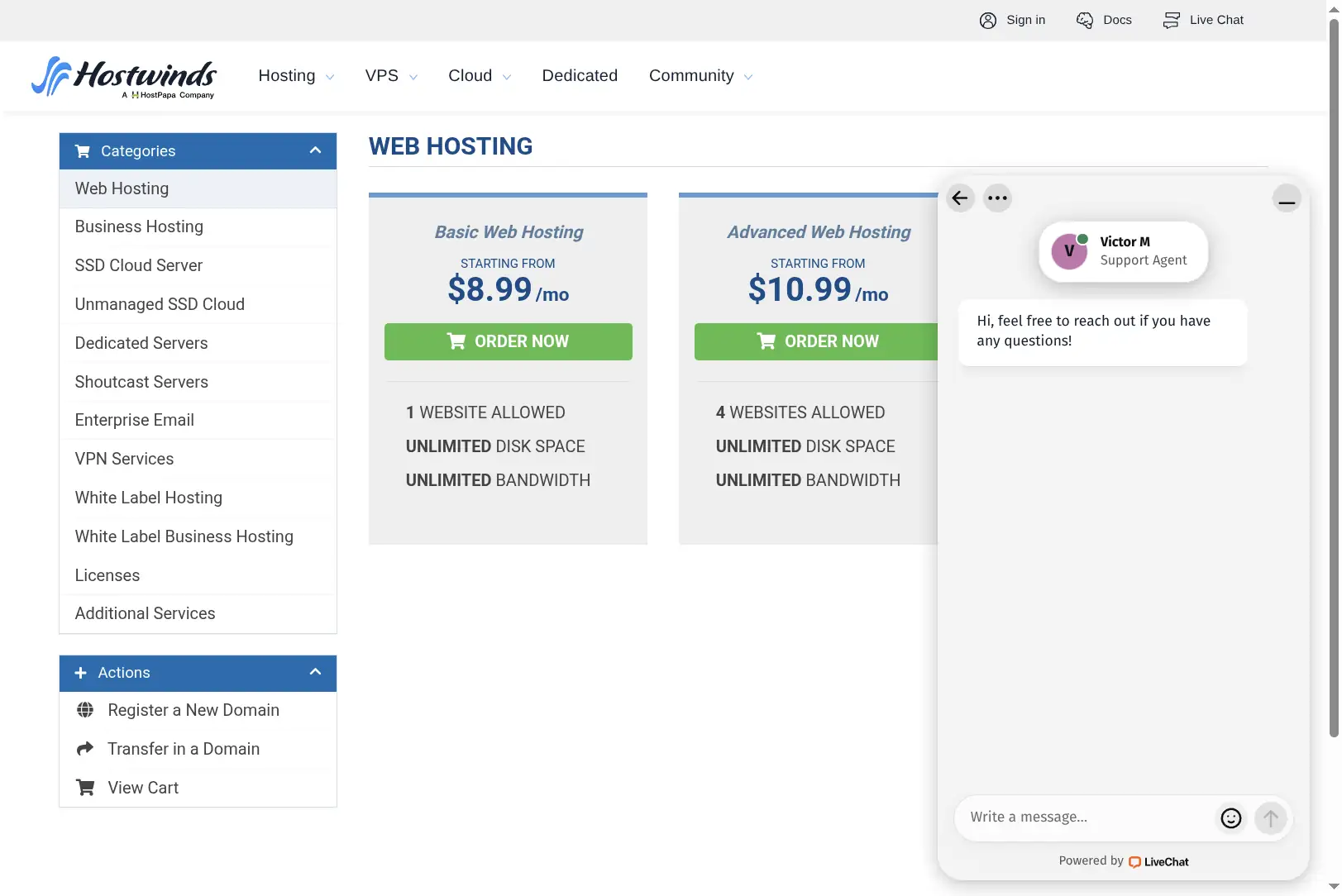Image resolution: width=1342 pixels, height=896 pixels.
Task: Select White Label Business Hosting category
Action: click(198, 536)
